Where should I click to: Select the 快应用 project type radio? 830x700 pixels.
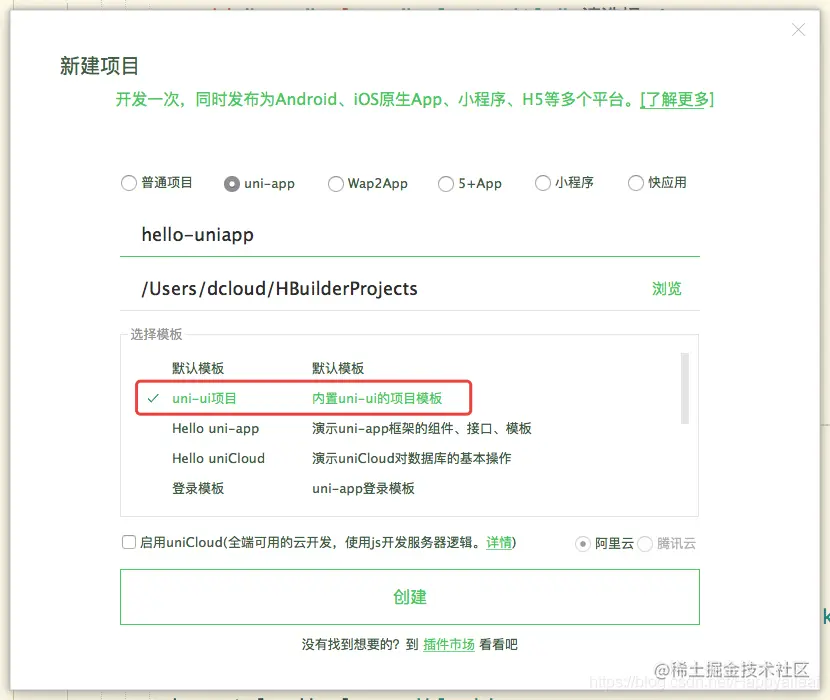(636, 183)
